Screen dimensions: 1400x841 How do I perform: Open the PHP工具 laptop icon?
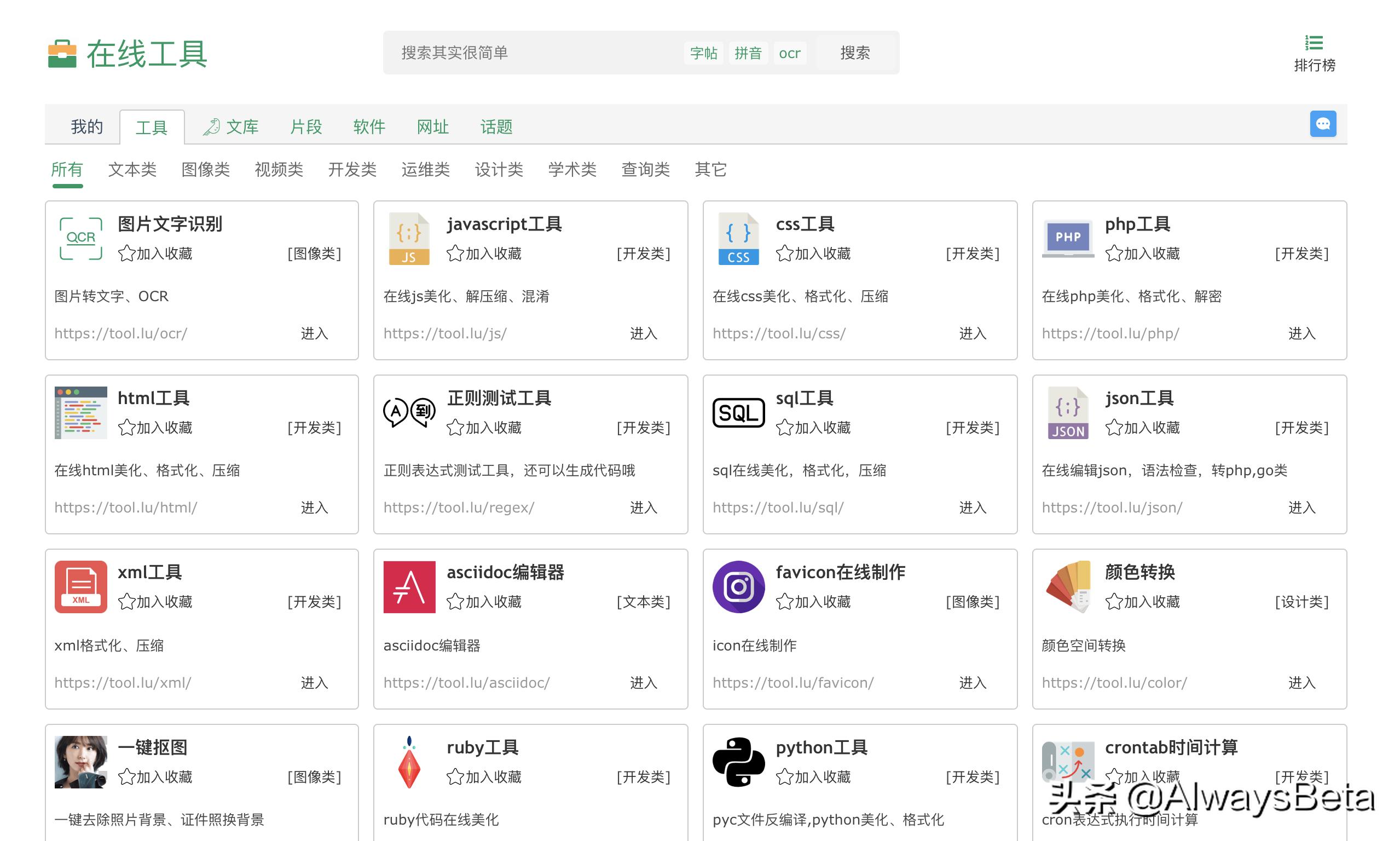tap(1068, 238)
